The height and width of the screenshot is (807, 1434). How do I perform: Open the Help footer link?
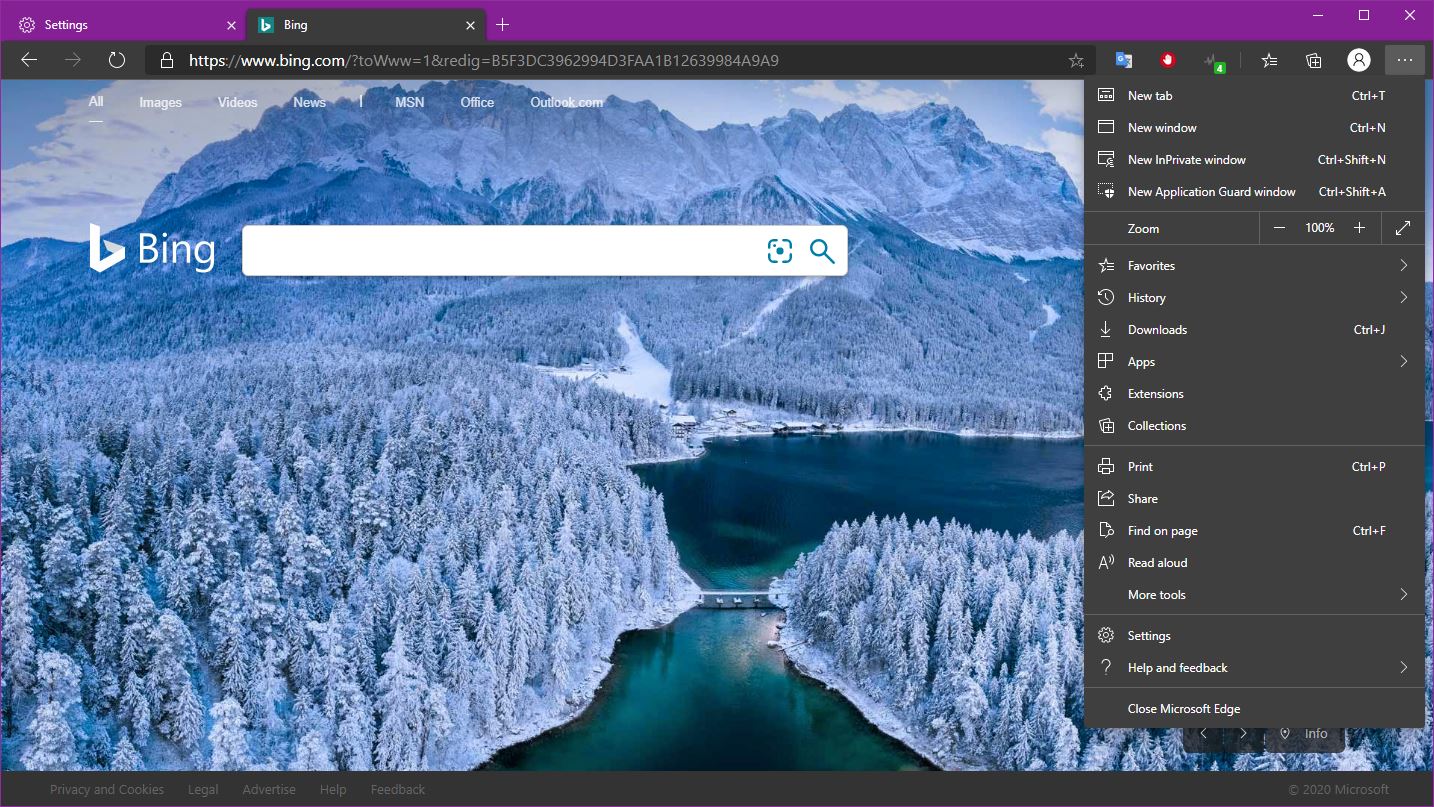tap(333, 789)
